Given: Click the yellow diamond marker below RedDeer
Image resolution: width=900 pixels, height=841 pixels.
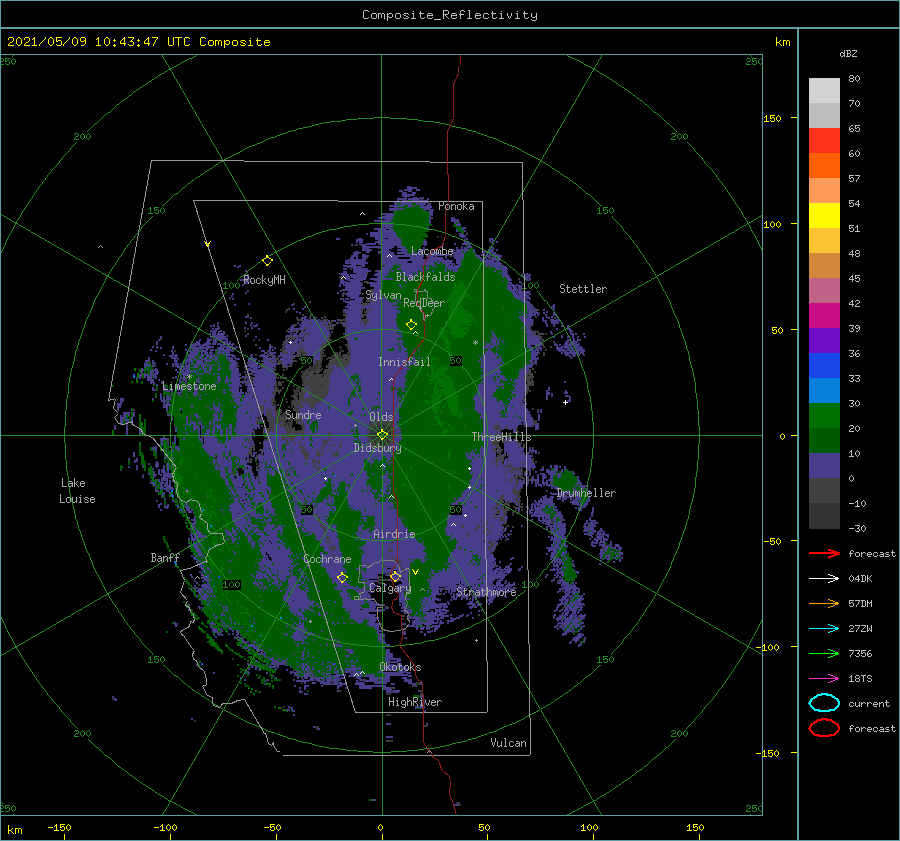Looking at the screenshot, I should tap(411, 325).
